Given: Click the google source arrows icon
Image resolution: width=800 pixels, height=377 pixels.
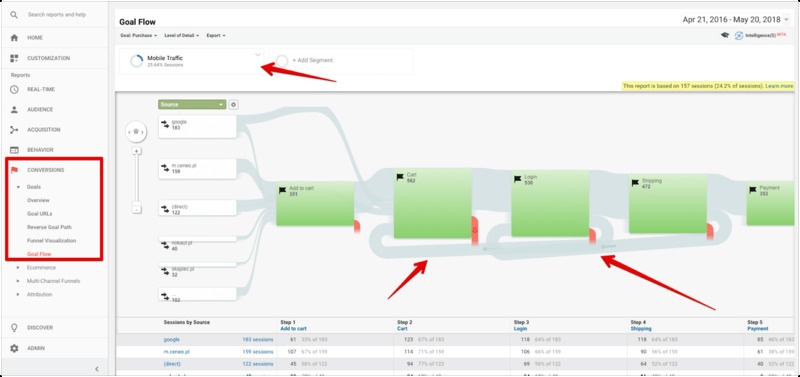Looking at the screenshot, I should pyautogui.click(x=165, y=124).
